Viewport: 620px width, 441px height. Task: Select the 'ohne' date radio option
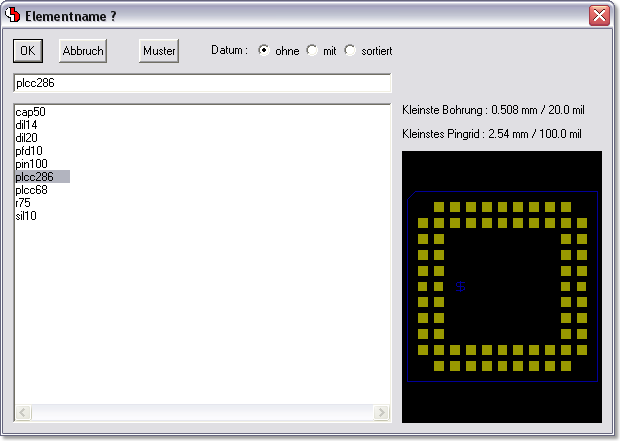pos(264,51)
